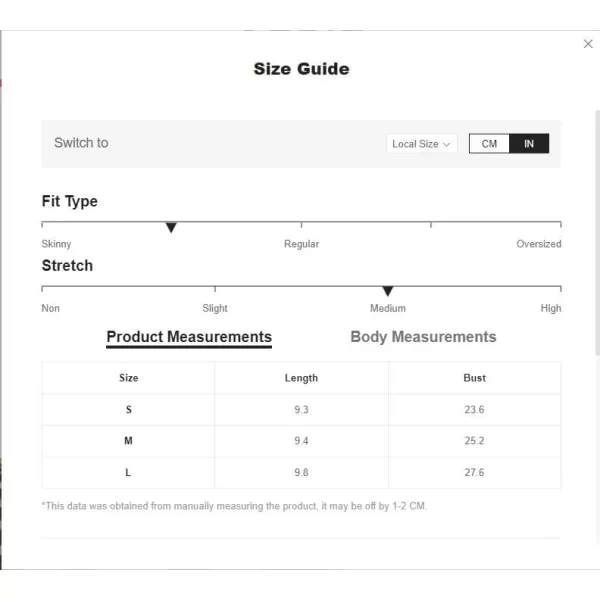The image size is (600, 600).
Task: Click the Regular fit label
Action: pos(301,244)
